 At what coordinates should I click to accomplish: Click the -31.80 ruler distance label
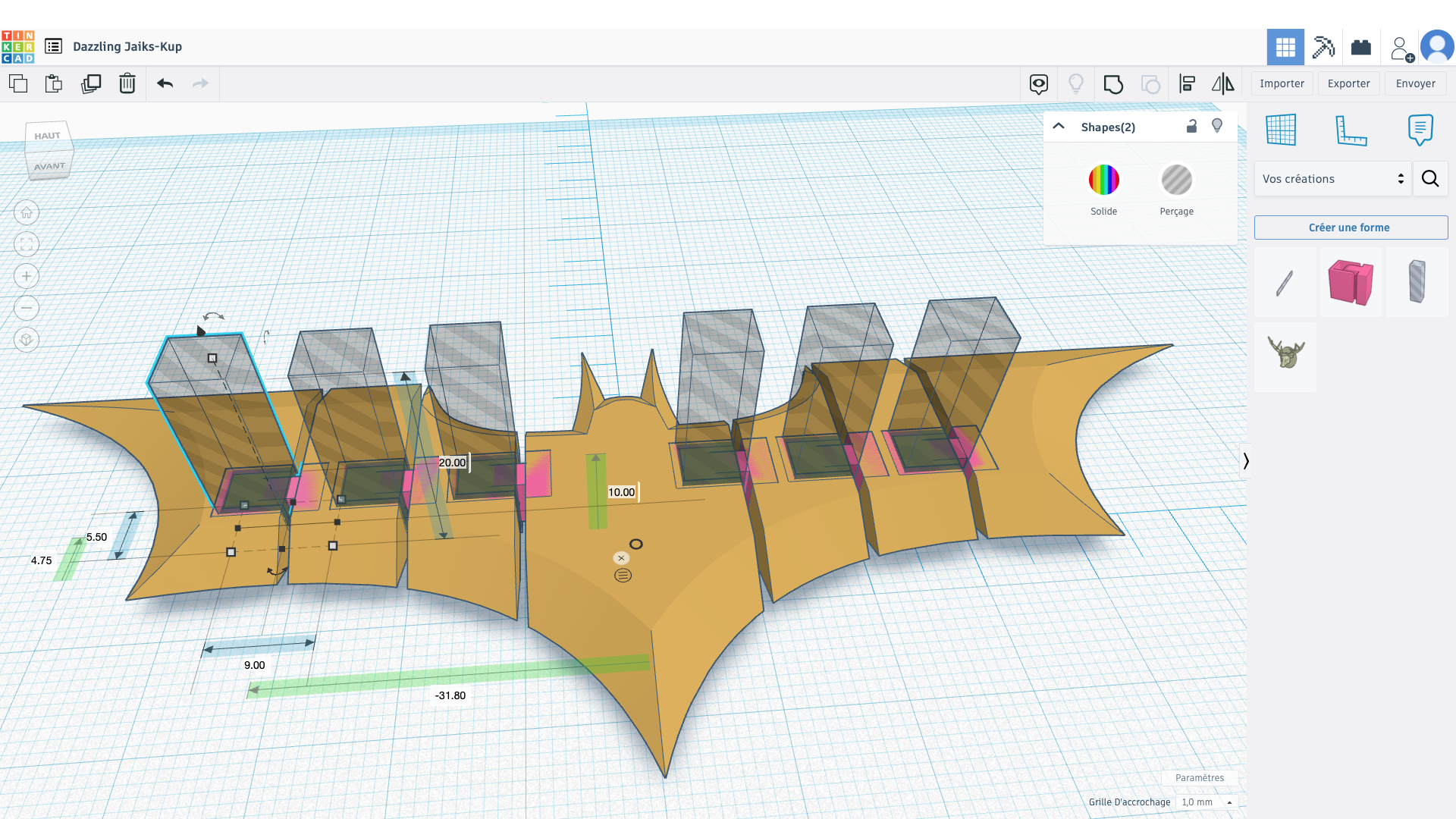450,695
